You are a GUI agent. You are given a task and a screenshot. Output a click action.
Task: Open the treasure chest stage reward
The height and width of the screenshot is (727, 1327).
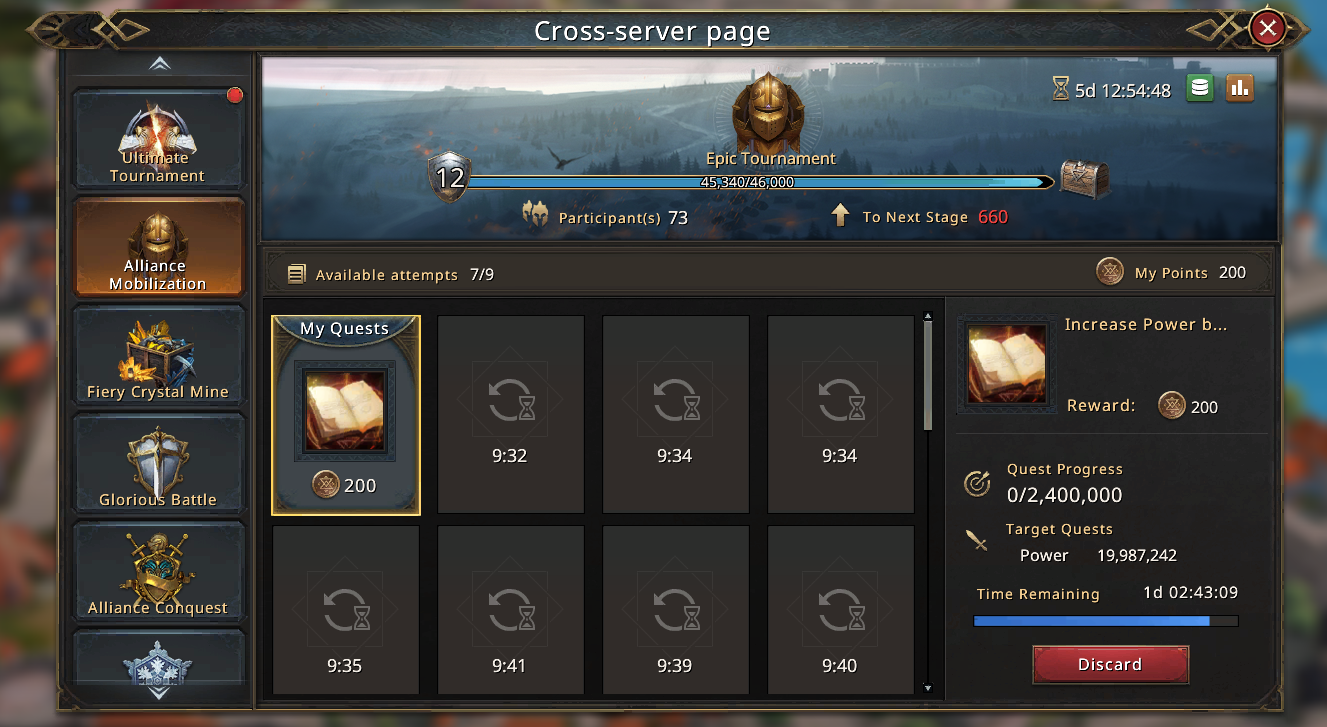(1085, 180)
